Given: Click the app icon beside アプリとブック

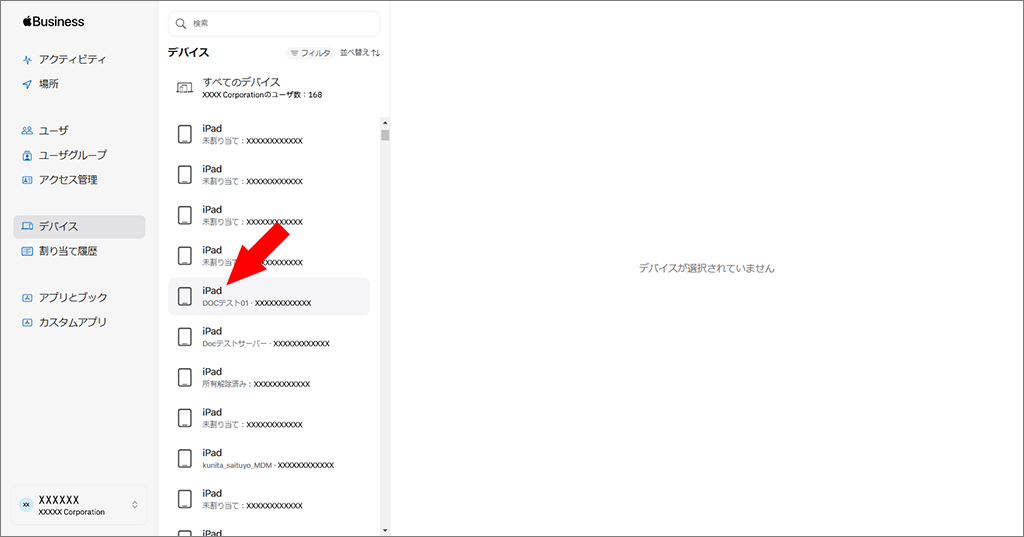Looking at the screenshot, I should pos(27,298).
